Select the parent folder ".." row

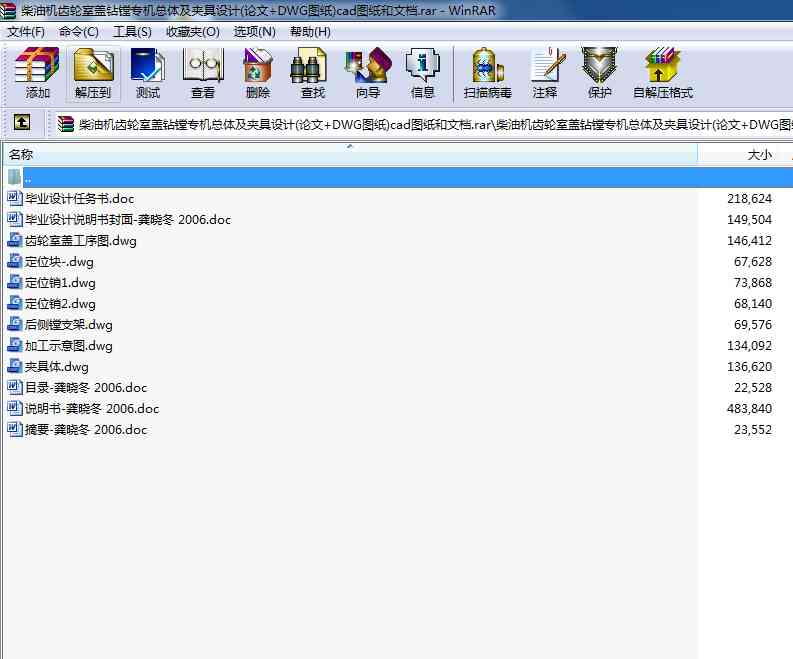point(28,177)
